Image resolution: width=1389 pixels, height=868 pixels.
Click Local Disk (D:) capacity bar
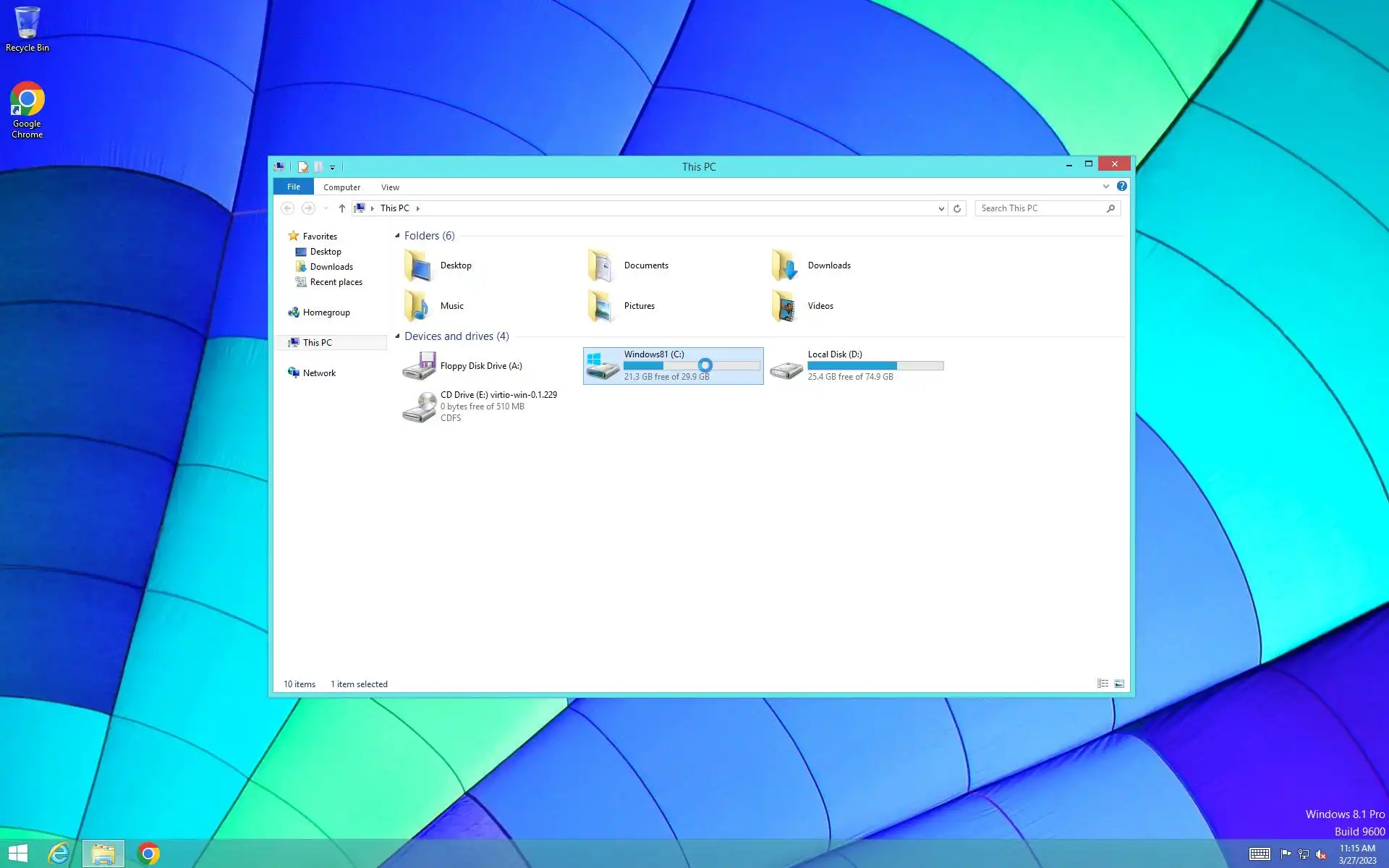point(875,366)
